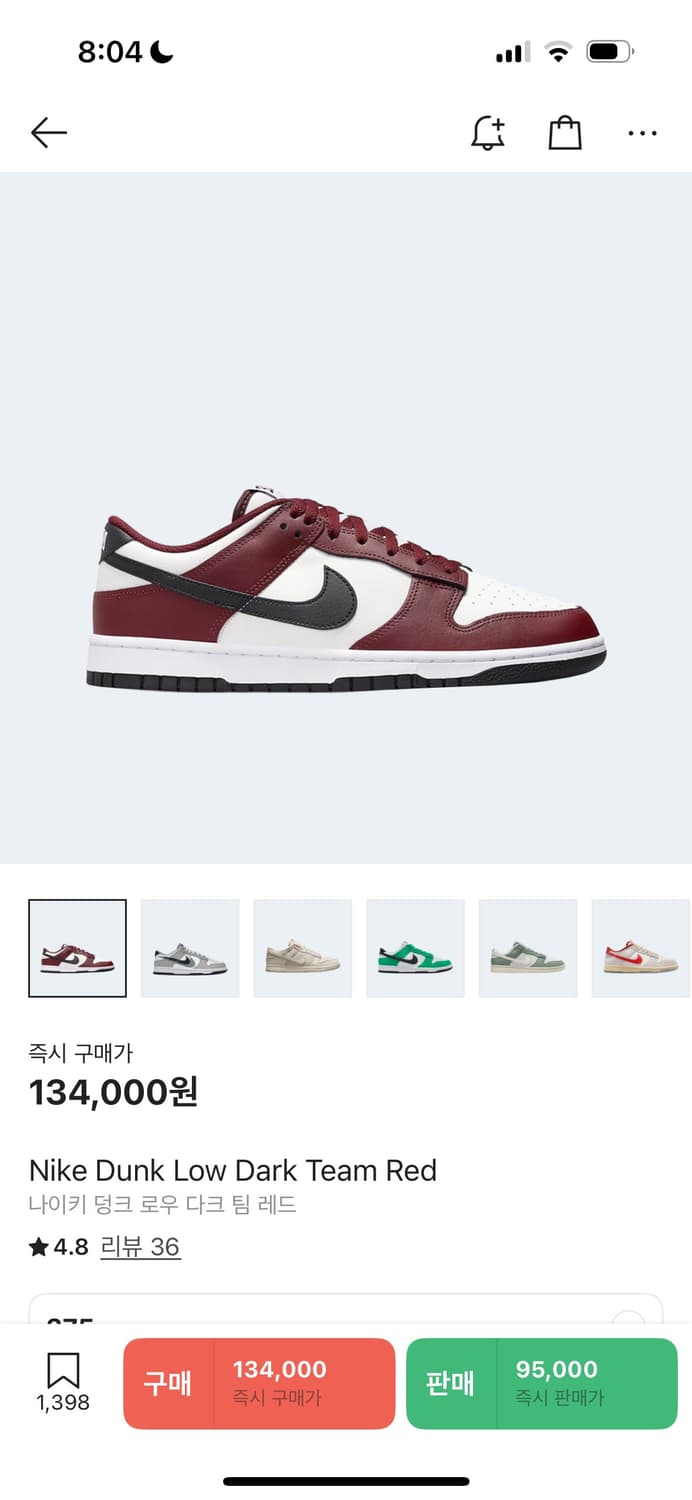This screenshot has height=1500, width=692.
Task: Tap the 95,000 즉시 판매가 price label
Action: 560,1383
